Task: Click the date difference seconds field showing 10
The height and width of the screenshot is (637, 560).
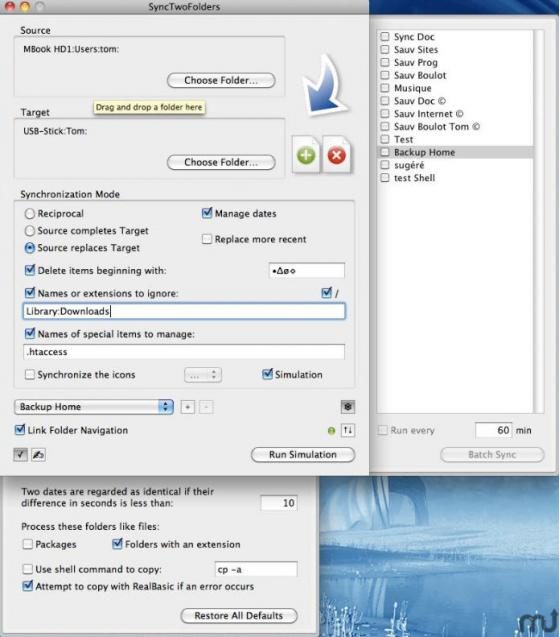Action: tap(279, 503)
